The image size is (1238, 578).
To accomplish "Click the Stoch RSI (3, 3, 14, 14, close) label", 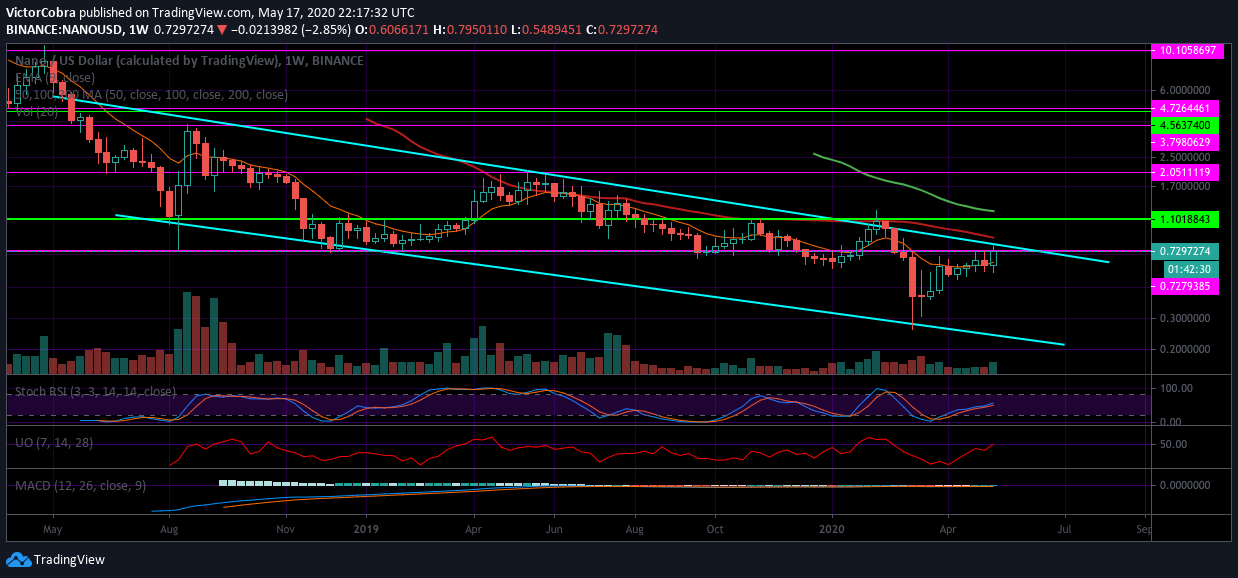I will pos(95,391).
